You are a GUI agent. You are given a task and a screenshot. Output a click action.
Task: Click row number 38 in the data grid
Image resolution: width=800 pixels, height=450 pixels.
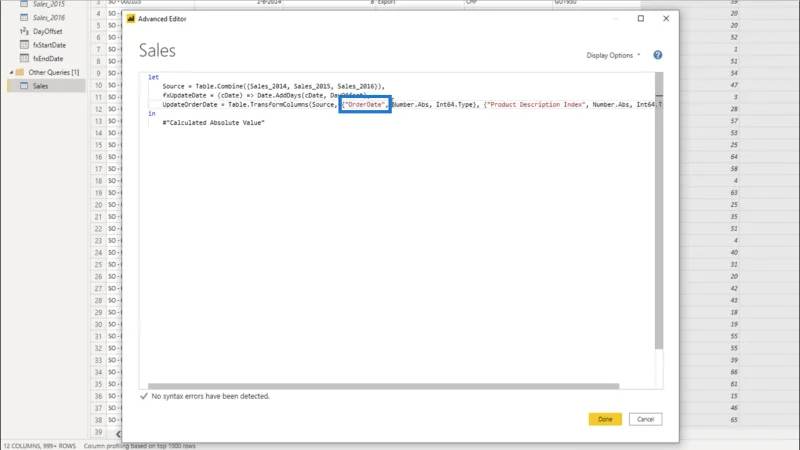(x=98, y=420)
